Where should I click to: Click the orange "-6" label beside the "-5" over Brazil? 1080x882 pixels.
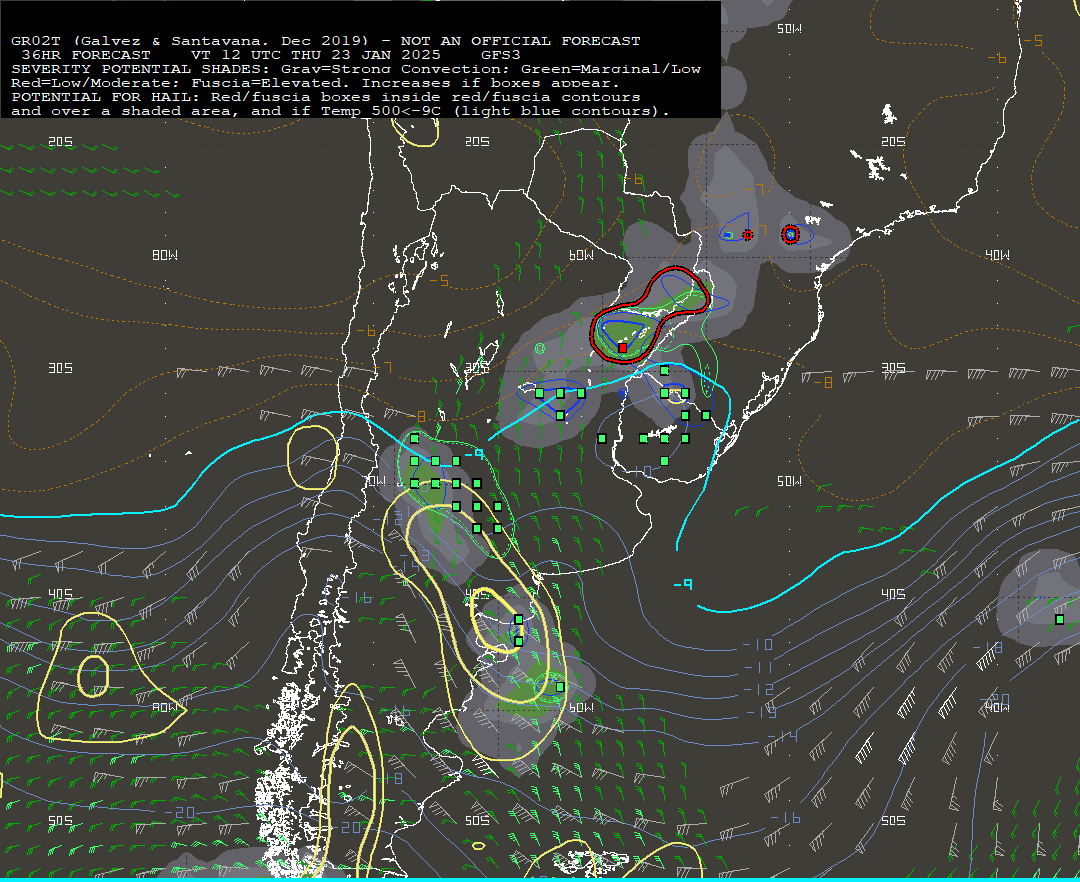(997, 59)
